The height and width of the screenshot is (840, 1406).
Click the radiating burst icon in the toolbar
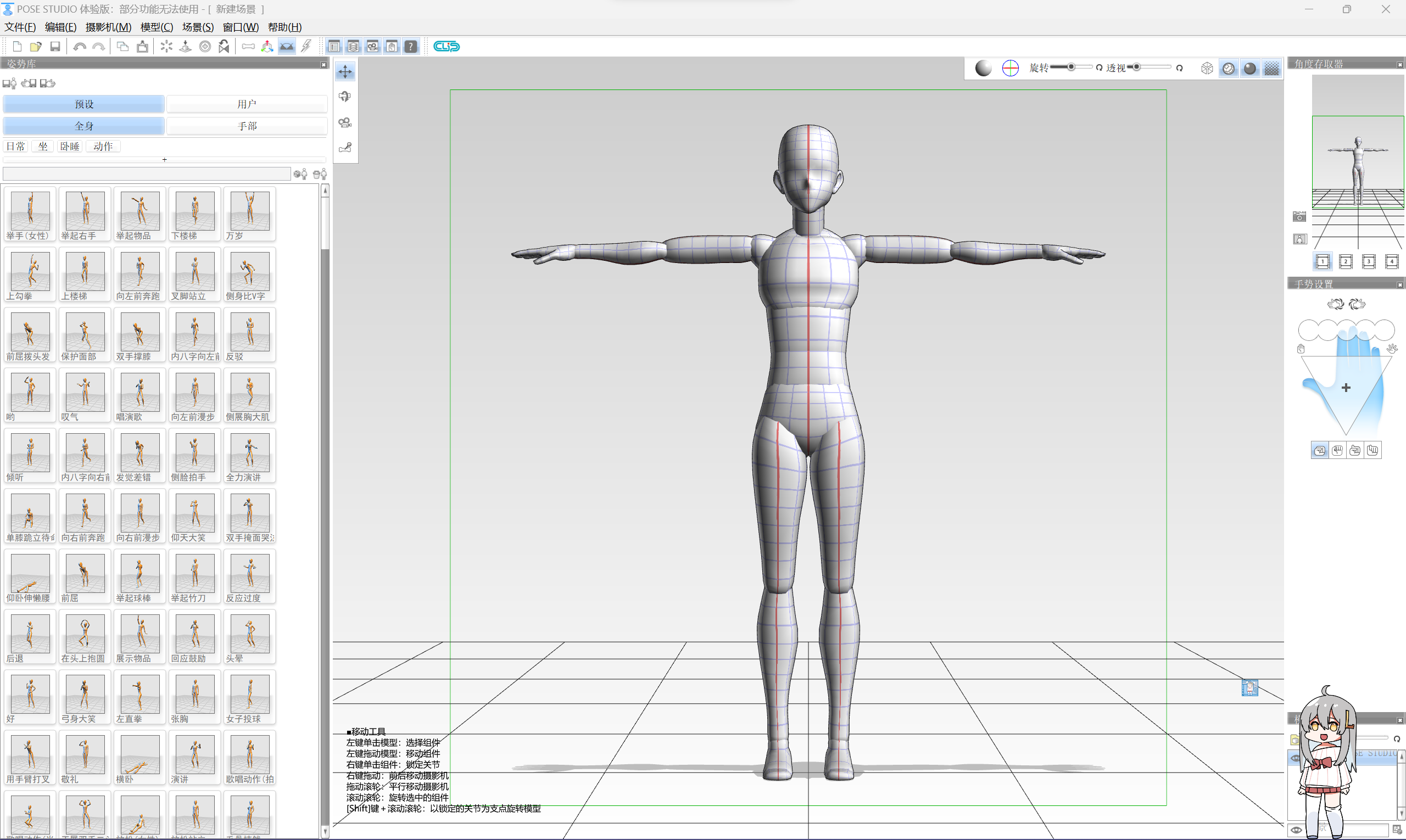coord(166,47)
